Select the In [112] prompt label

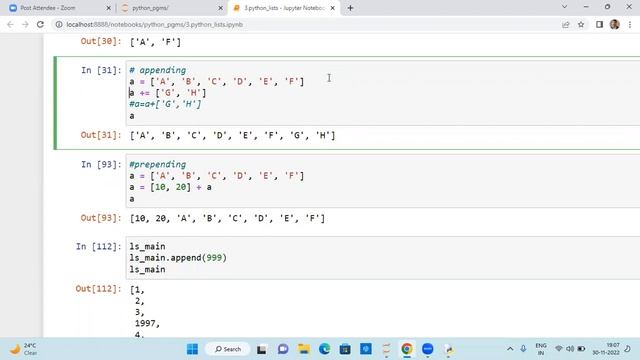[x=98, y=247]
